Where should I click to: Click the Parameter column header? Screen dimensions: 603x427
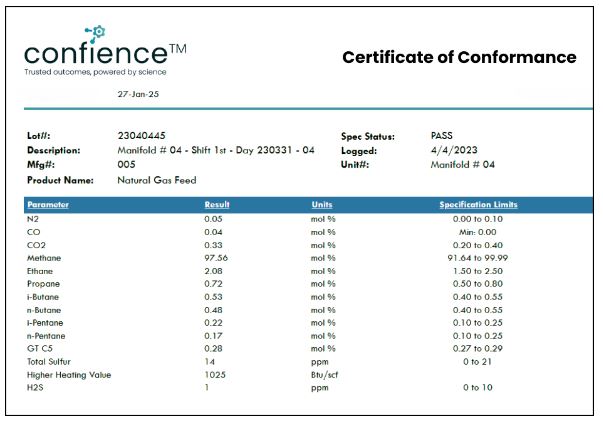coord(48,204)
